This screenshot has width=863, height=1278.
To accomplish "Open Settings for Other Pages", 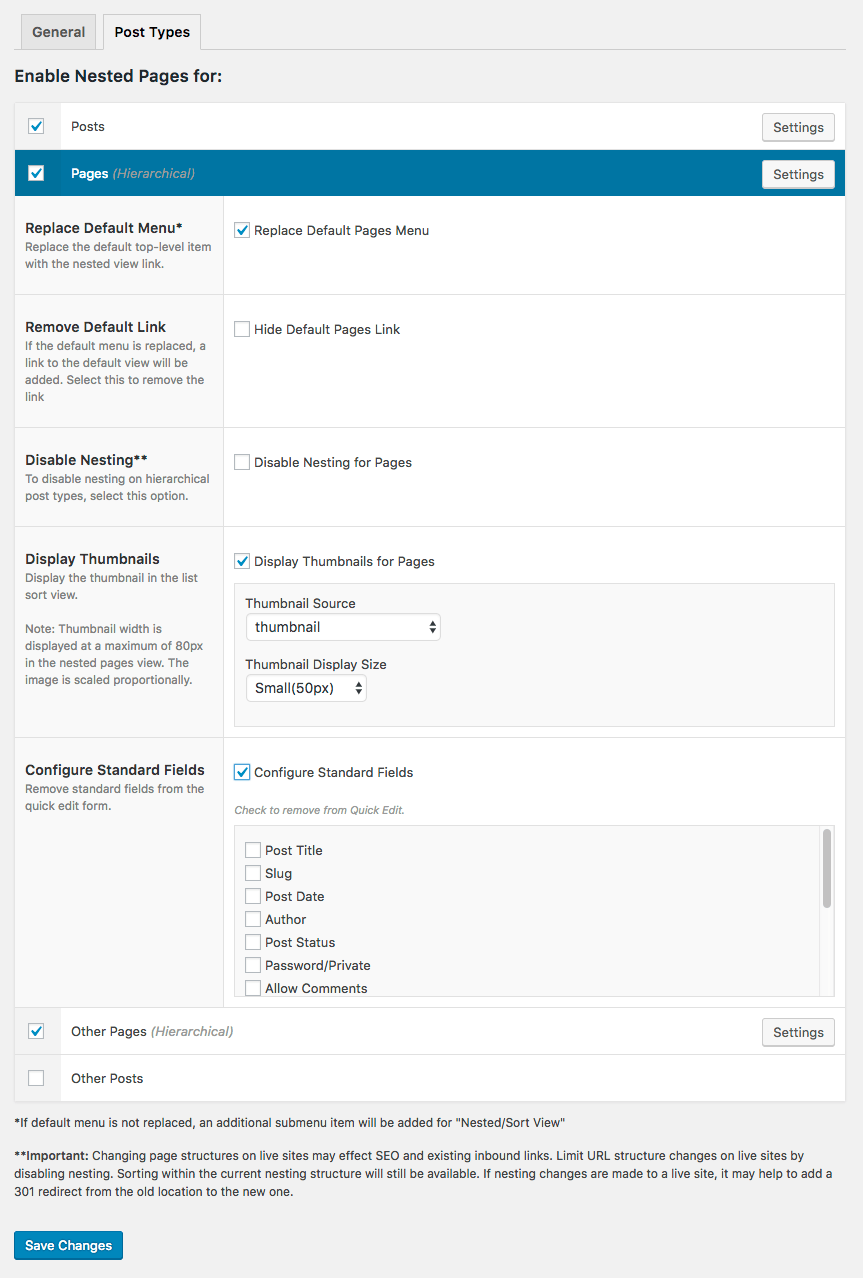I will [798, 1032].
